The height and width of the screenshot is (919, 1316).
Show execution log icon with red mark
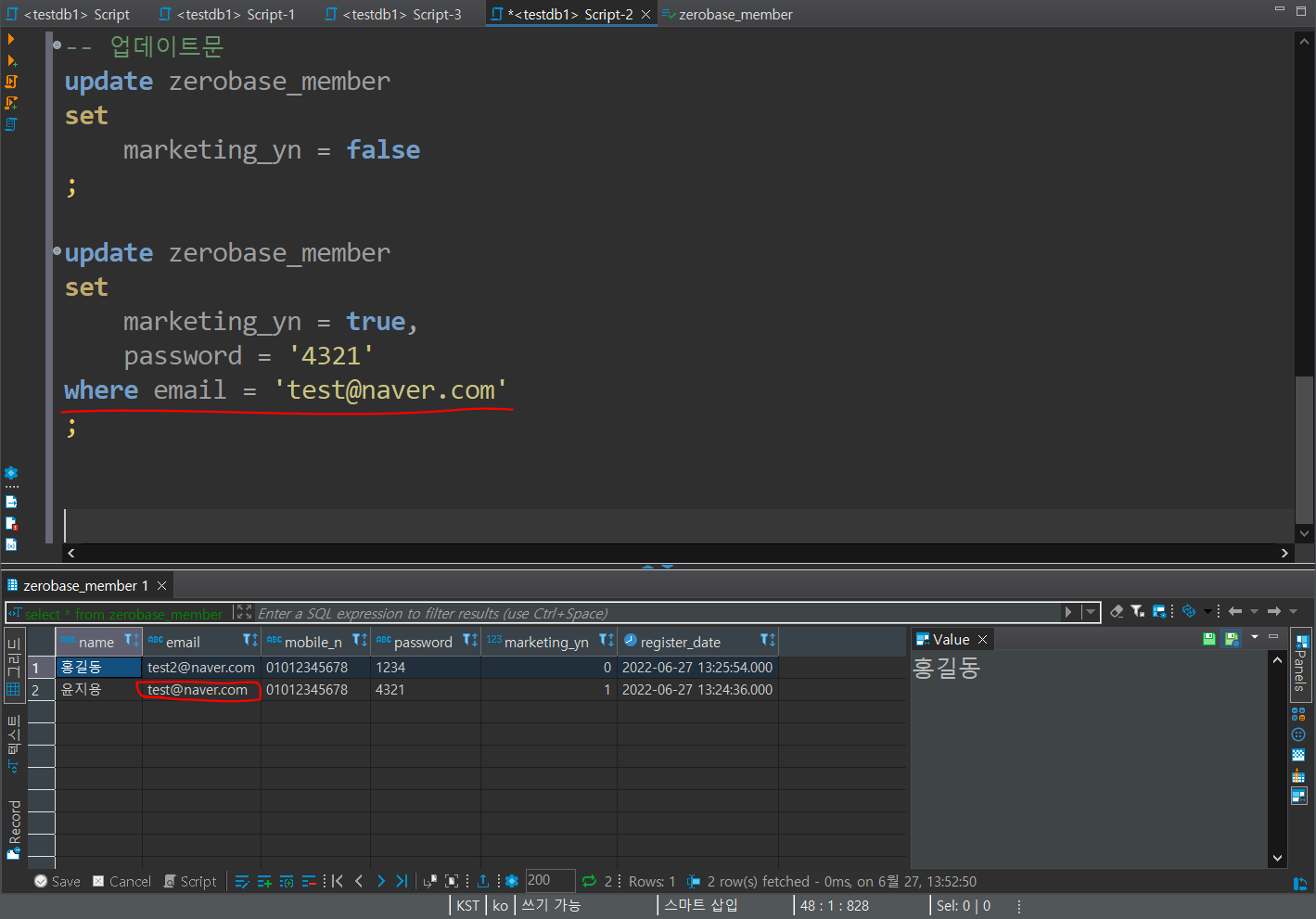click(11, 523)
